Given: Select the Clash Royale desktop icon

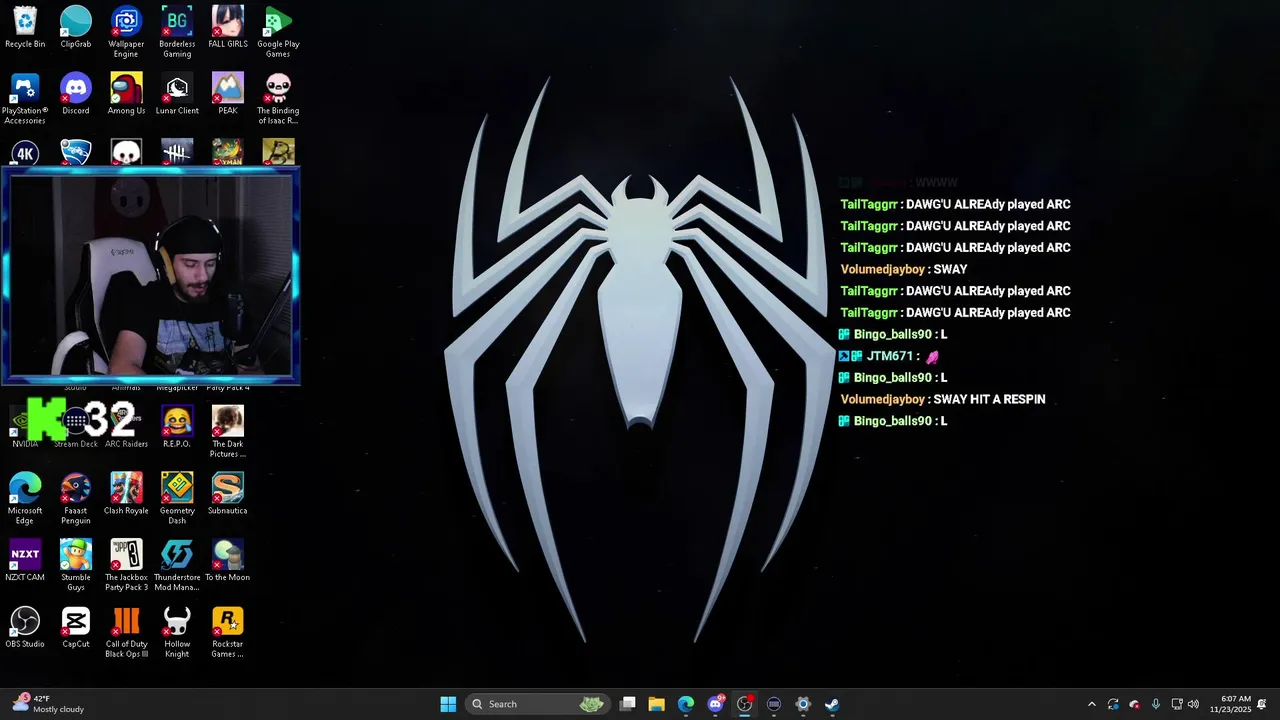Looking at the screenshot, I should [x=126, y=494].
